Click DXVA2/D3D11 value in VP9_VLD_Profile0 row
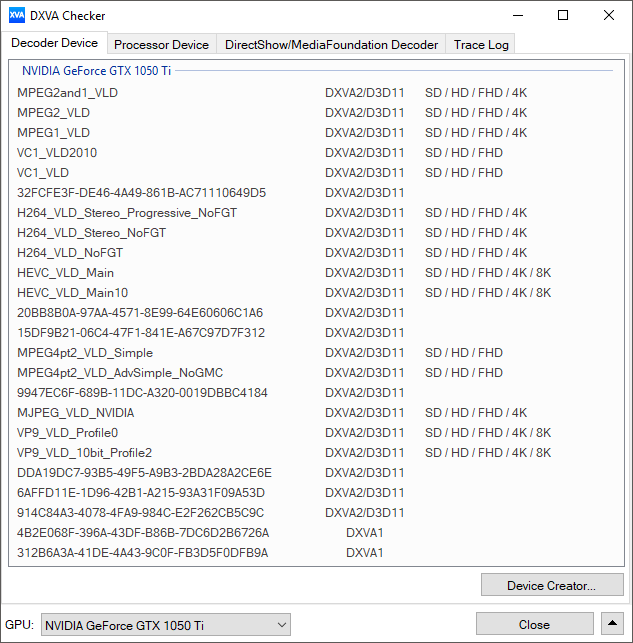This screenshot has width=633, height=643. click(364, 433)
